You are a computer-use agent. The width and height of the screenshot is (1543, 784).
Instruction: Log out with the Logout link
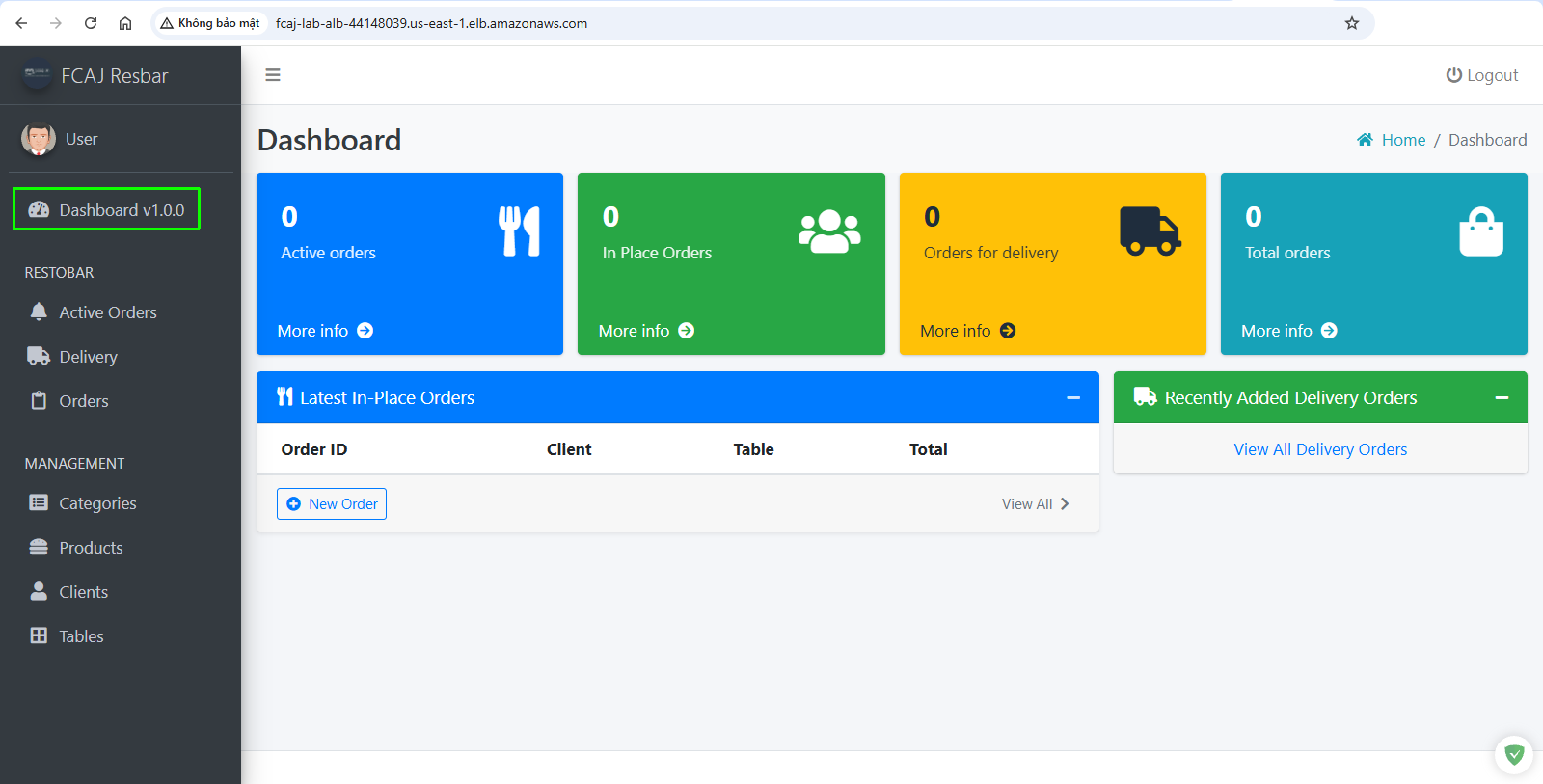pyautogui.click(x=1481, y=75)
